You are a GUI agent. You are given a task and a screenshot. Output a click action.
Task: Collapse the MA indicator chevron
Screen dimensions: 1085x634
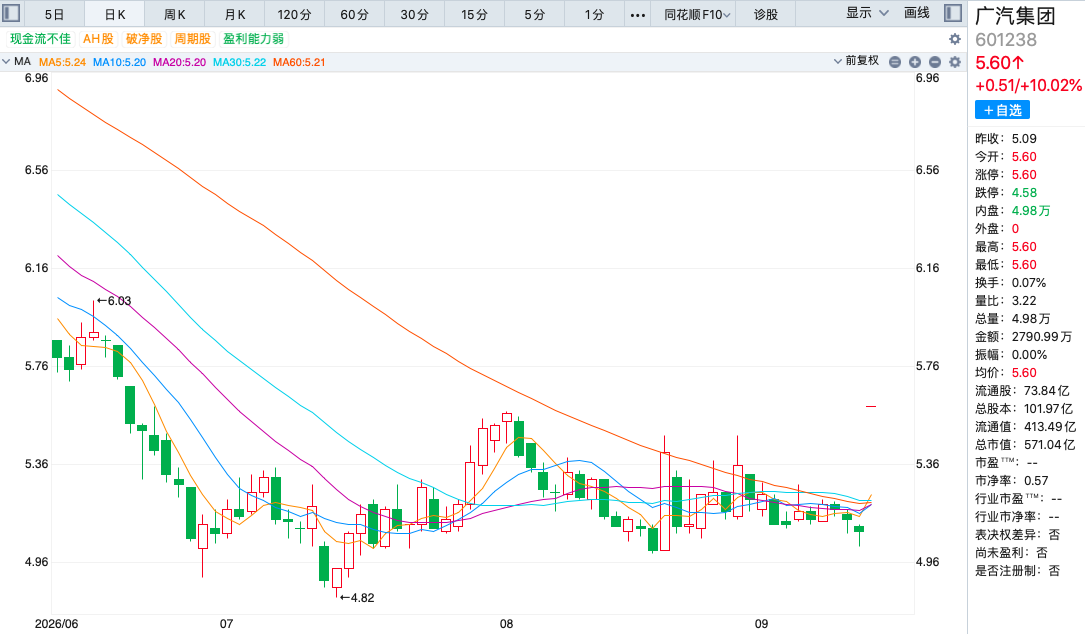pyautogui.click(x=6, y=62)
